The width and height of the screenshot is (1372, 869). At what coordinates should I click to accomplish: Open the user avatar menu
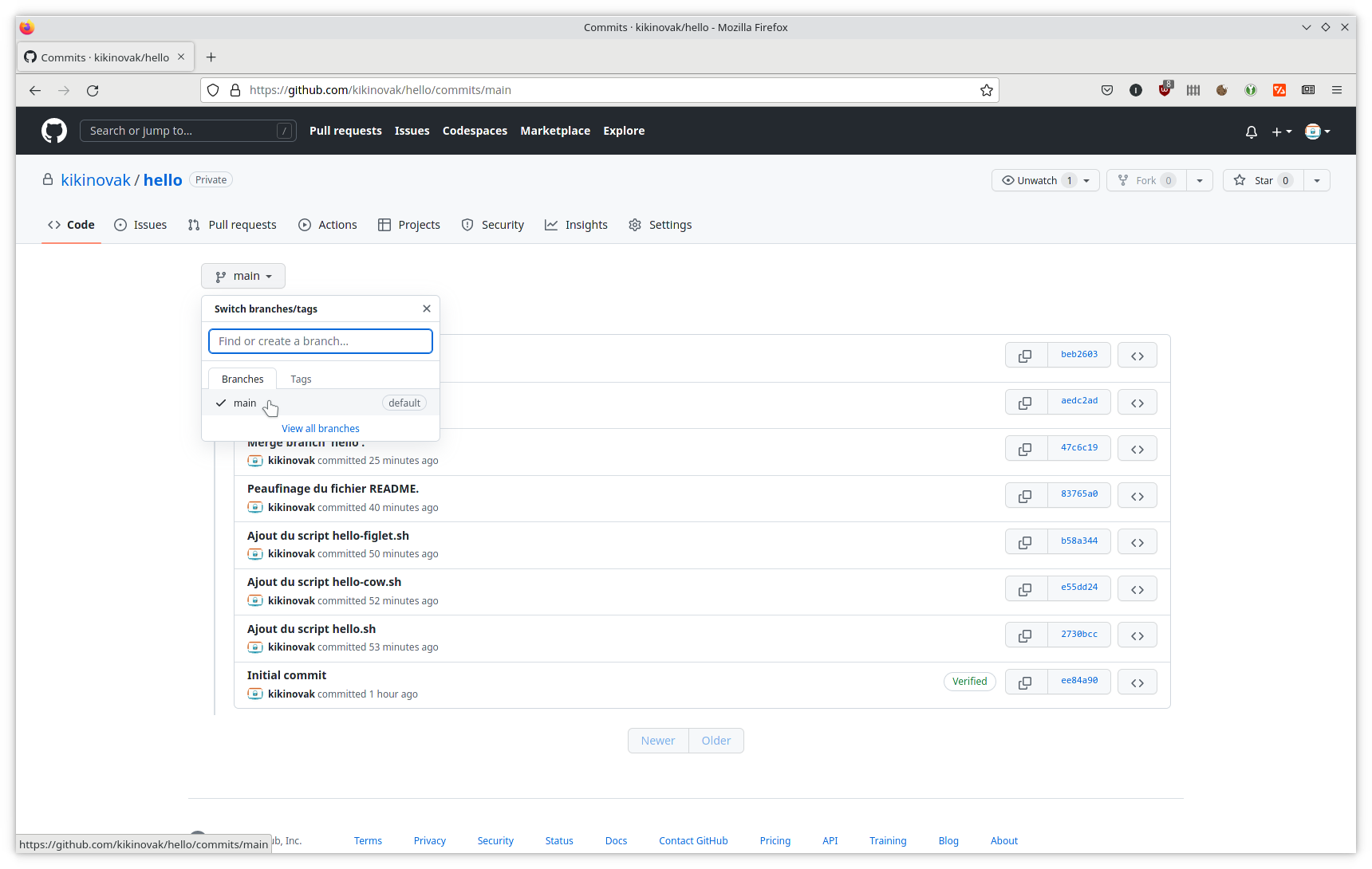click(x=1317, y=132)
